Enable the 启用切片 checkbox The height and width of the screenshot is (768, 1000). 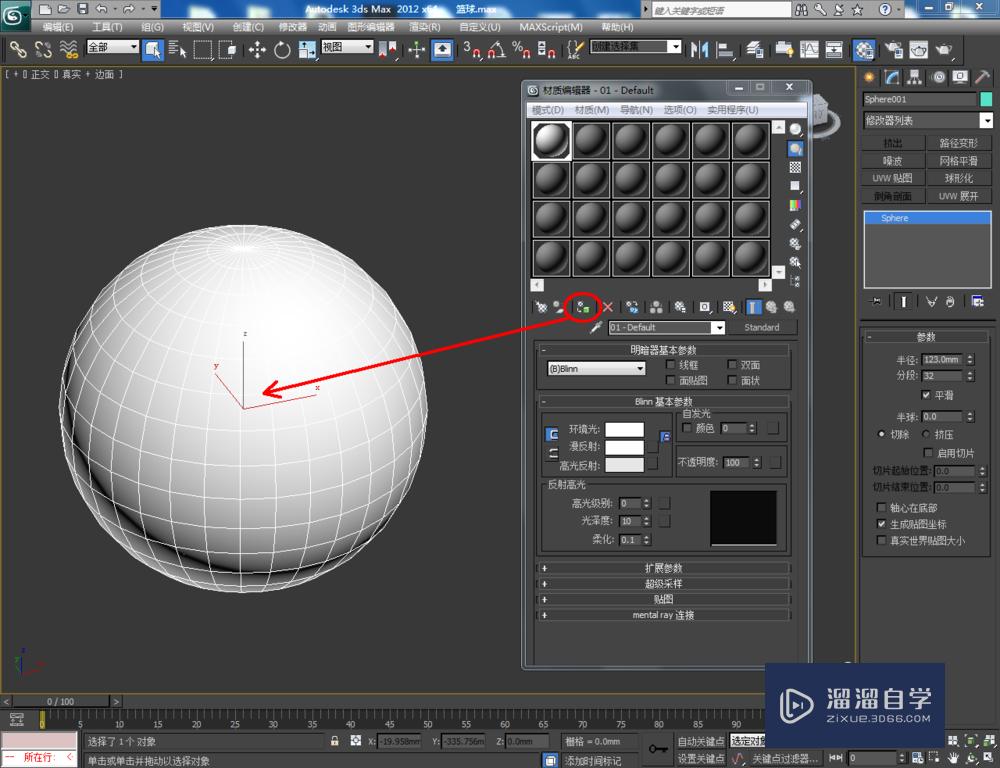click(927, 452)
